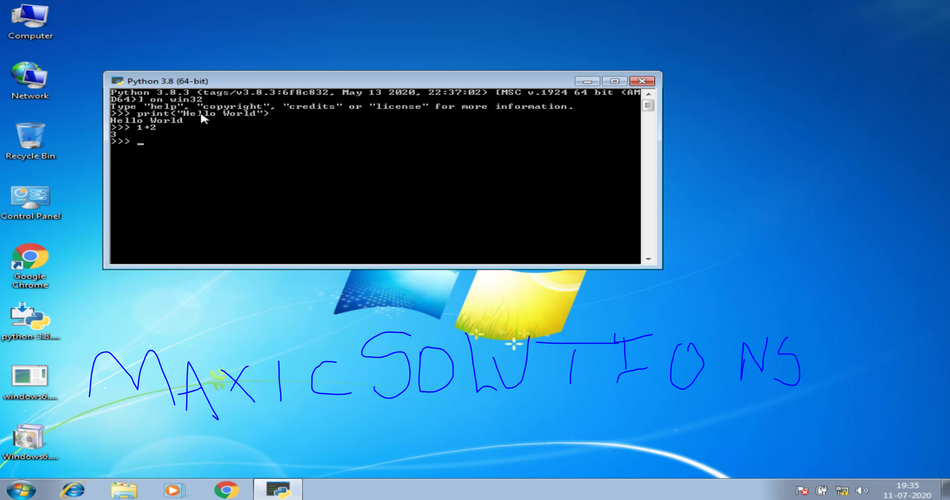Open the Python window system menu icon

(117, 80)
